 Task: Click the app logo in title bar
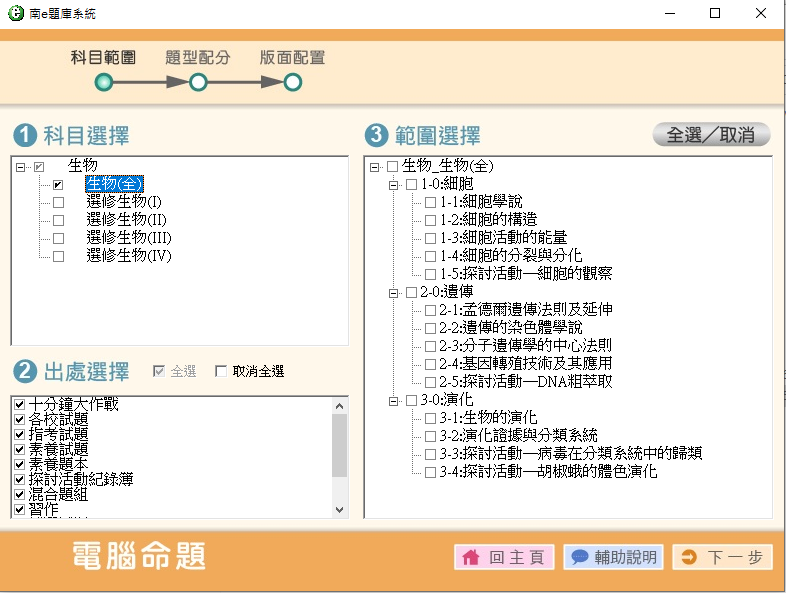click(x=16, y=13)
